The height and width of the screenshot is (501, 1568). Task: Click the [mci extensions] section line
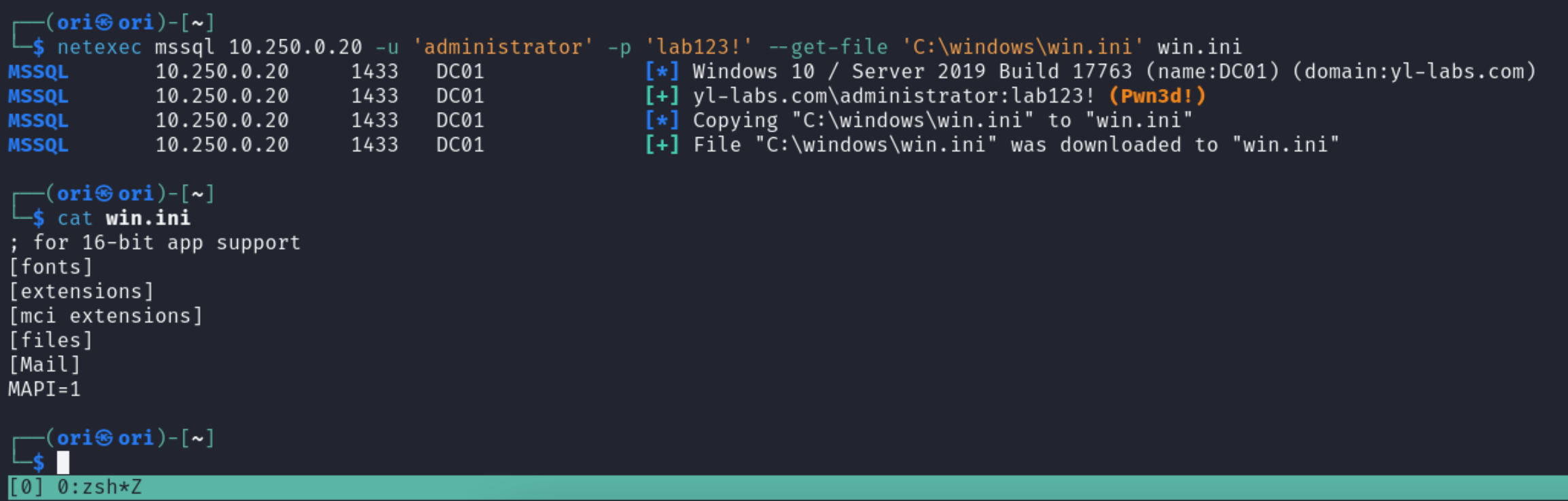105,316
